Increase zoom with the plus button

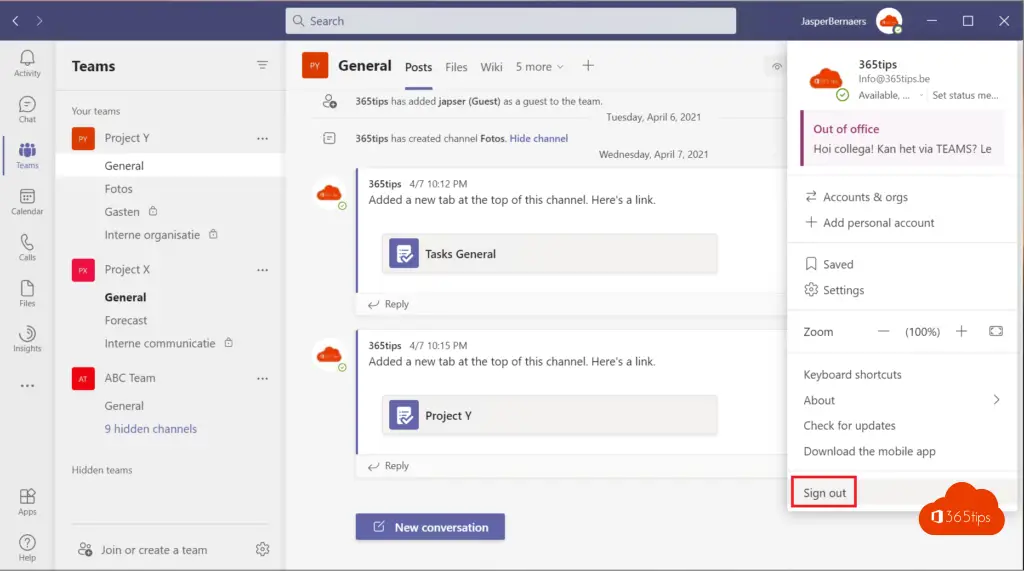(961, 332)
